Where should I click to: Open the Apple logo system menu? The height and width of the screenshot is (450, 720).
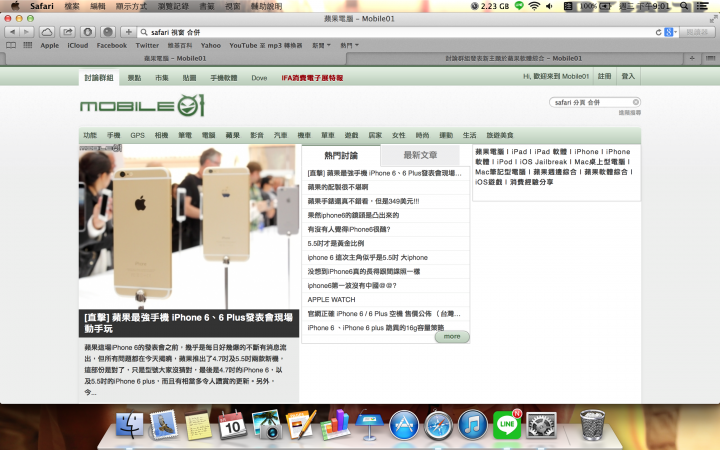(15, 6)
